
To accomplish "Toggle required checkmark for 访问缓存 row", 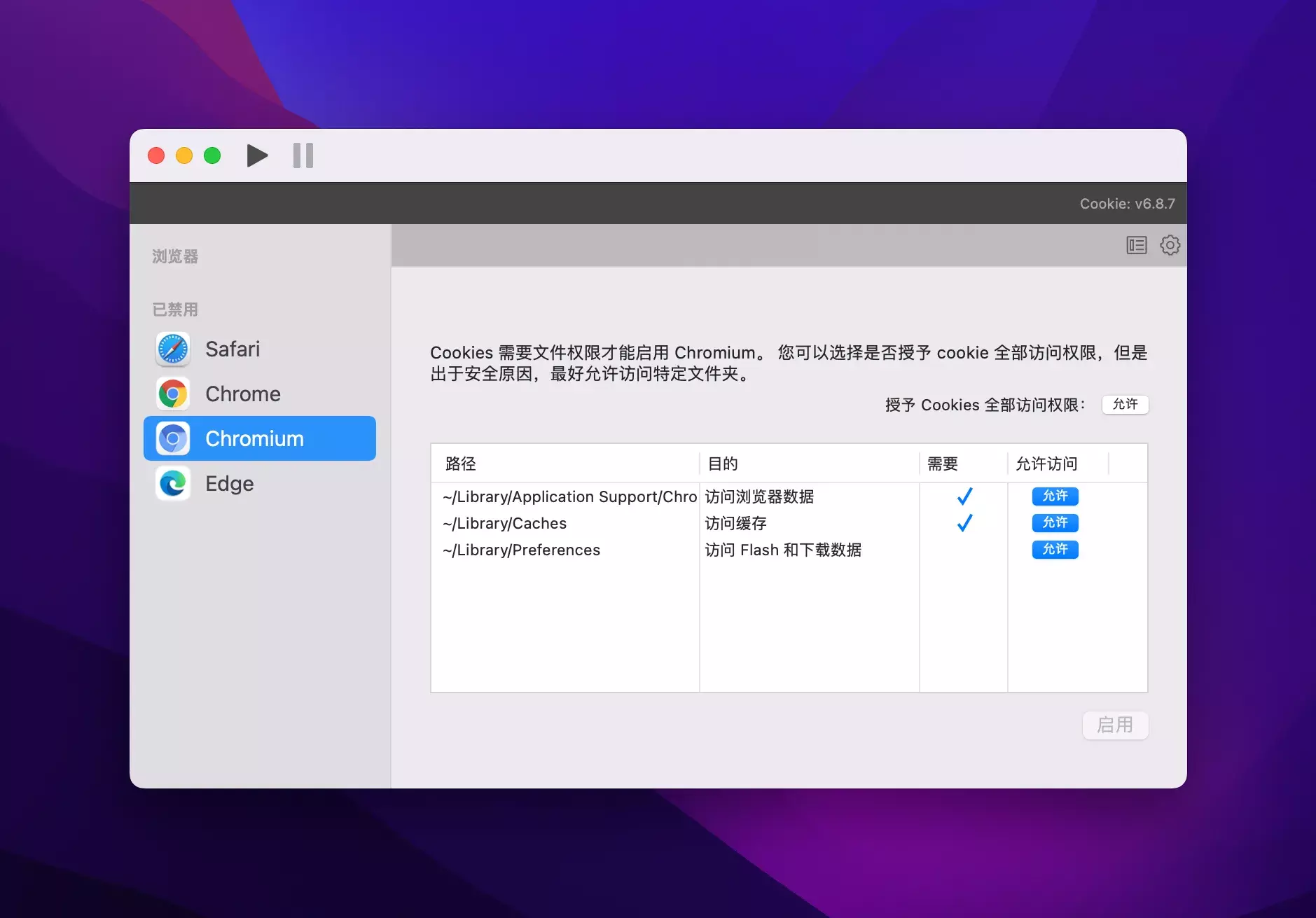I will click(x=964, y=523).
